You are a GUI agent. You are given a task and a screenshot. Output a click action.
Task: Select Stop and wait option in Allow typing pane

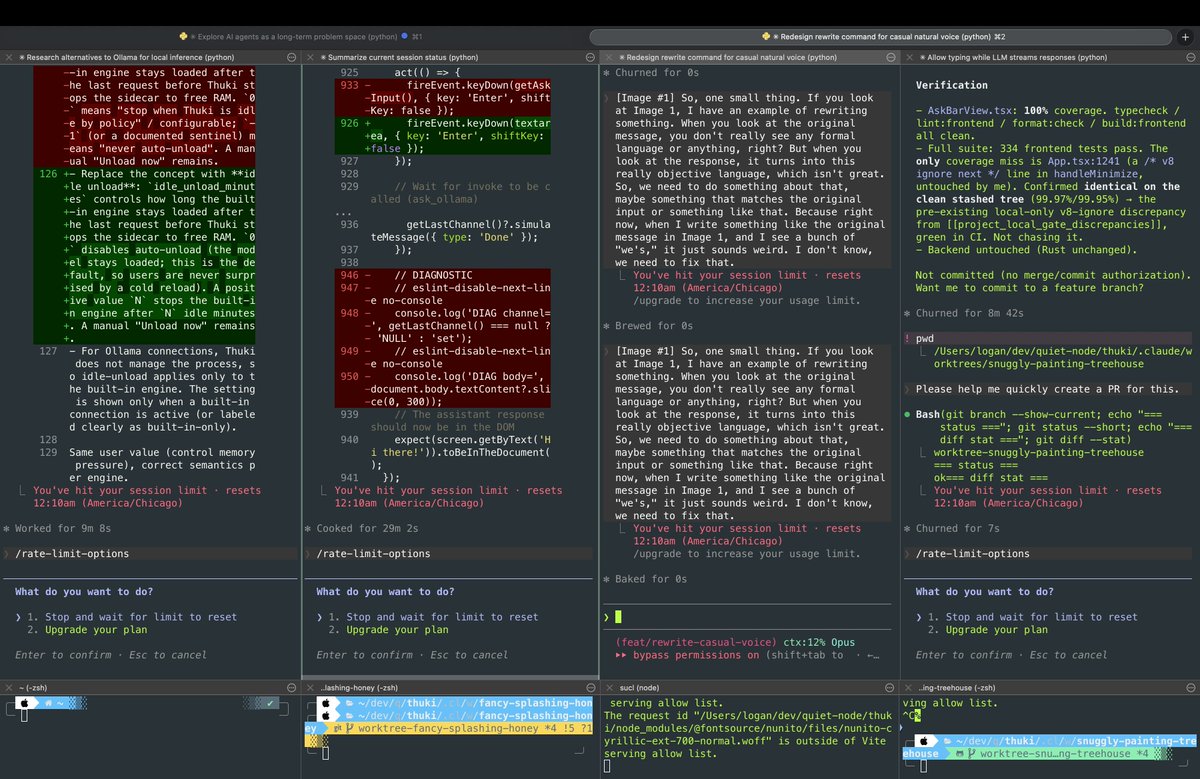(1033, 617)
